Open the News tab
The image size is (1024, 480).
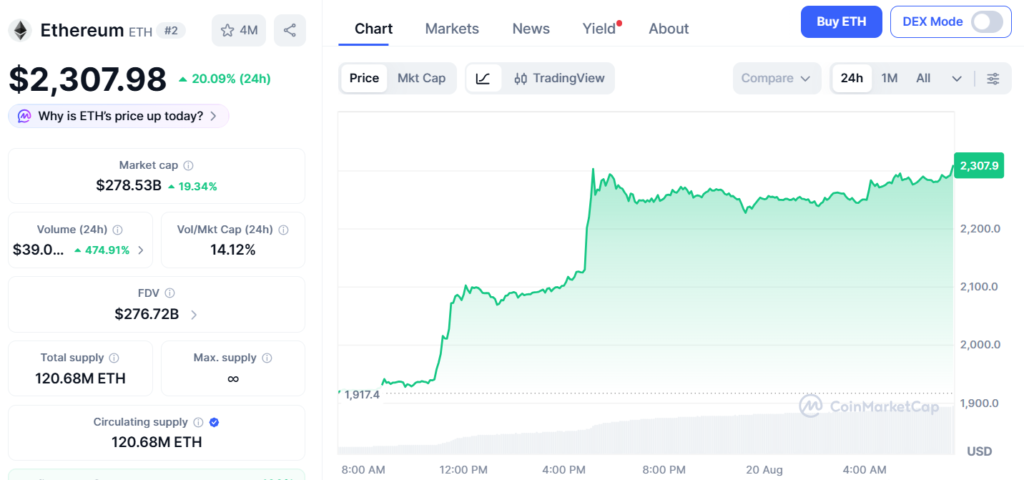531,29
